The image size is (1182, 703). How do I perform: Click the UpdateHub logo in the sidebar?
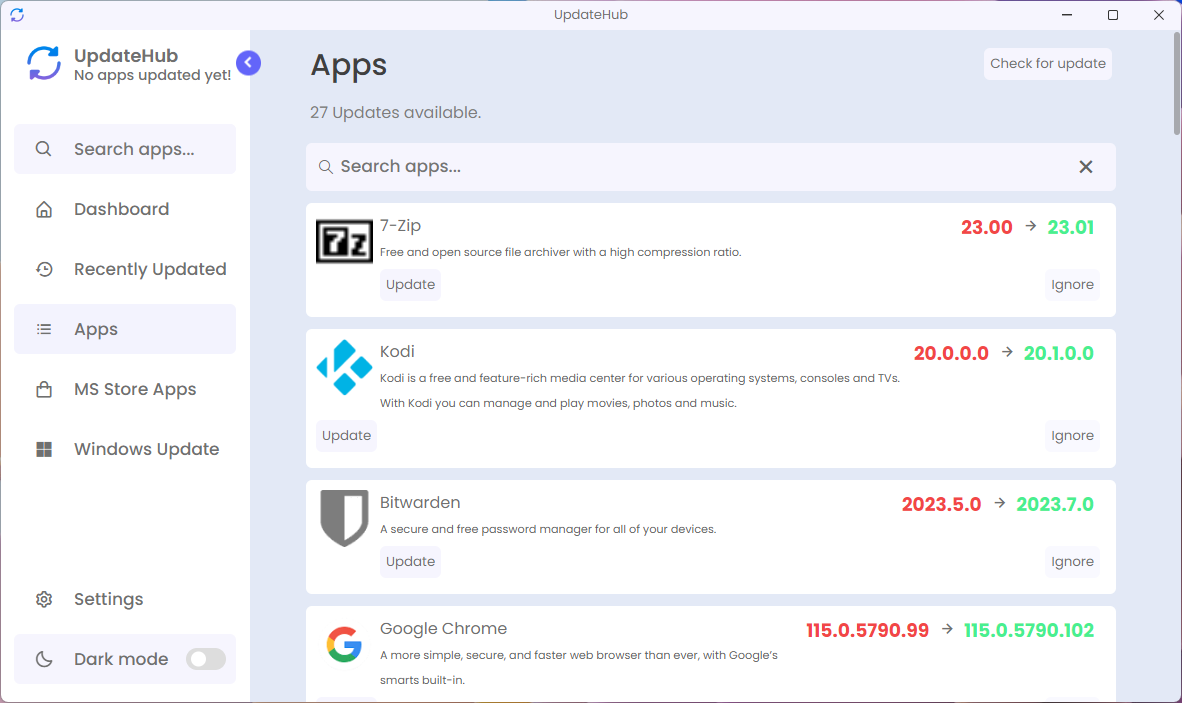coord(44,63)
